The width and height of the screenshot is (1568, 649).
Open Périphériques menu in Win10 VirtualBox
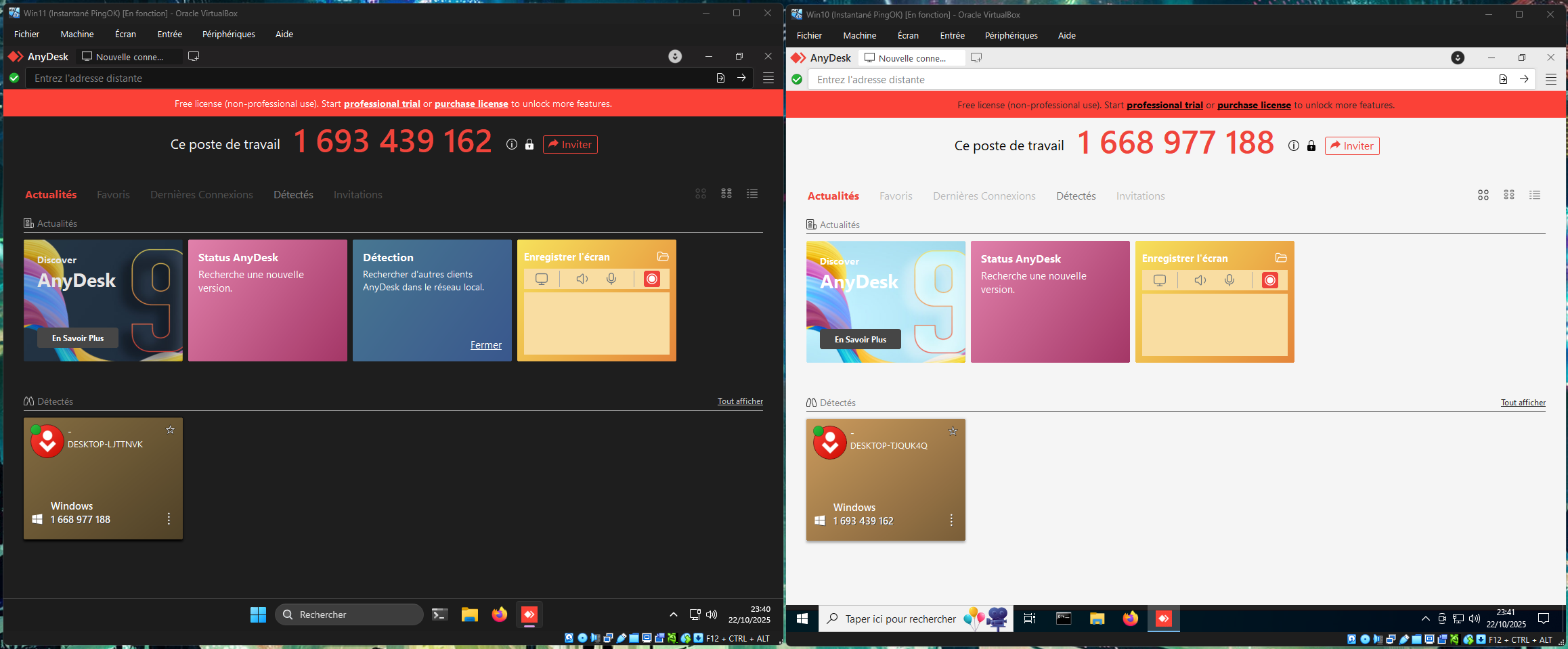(x=1011, y=35)
